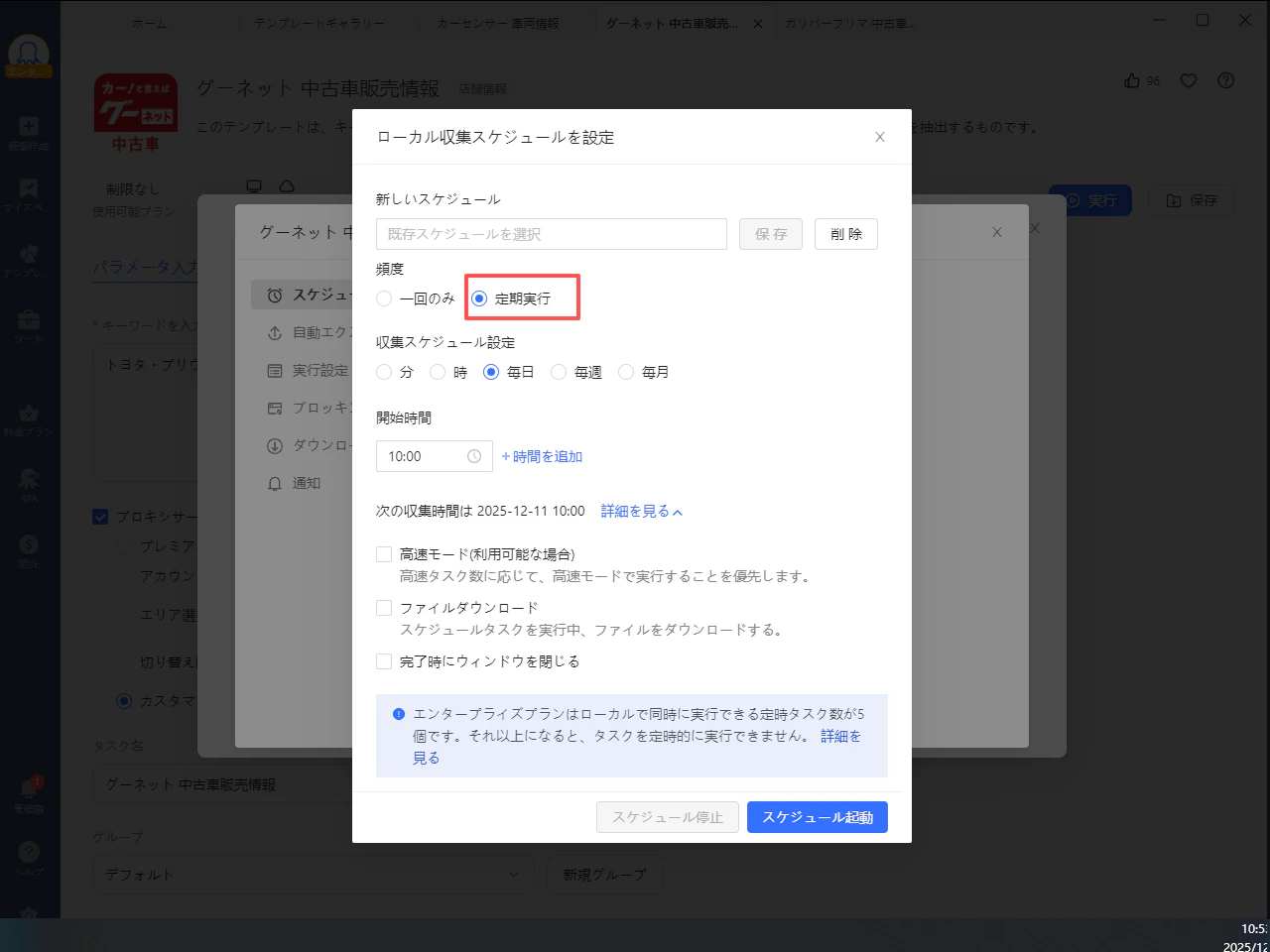Check the 受信箱 inbox with notification badge
Image resolution: width=1270 pixels, height=952 pixels.
point(29,788)
